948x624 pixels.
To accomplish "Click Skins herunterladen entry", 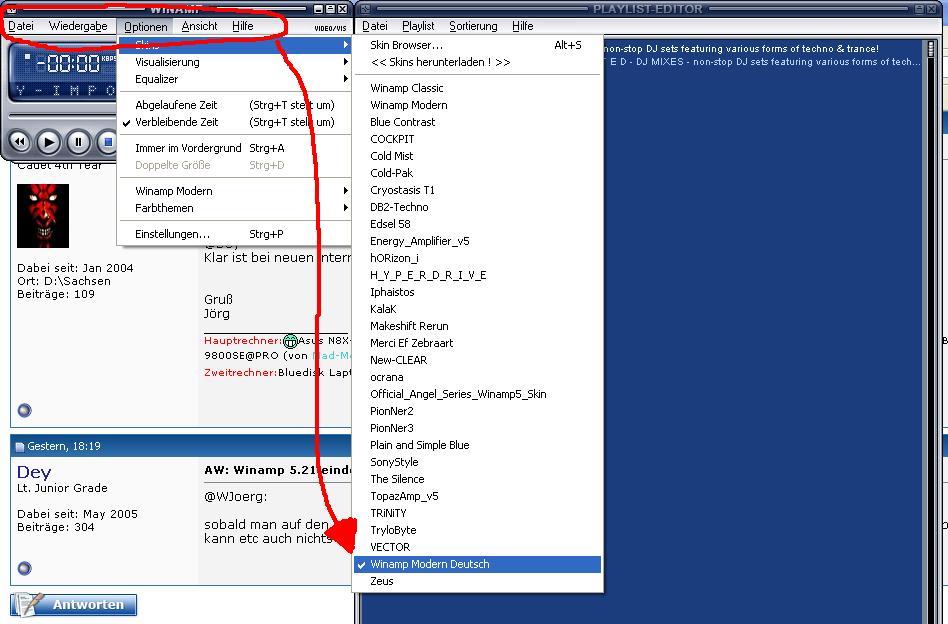I will tap(478, 62).
